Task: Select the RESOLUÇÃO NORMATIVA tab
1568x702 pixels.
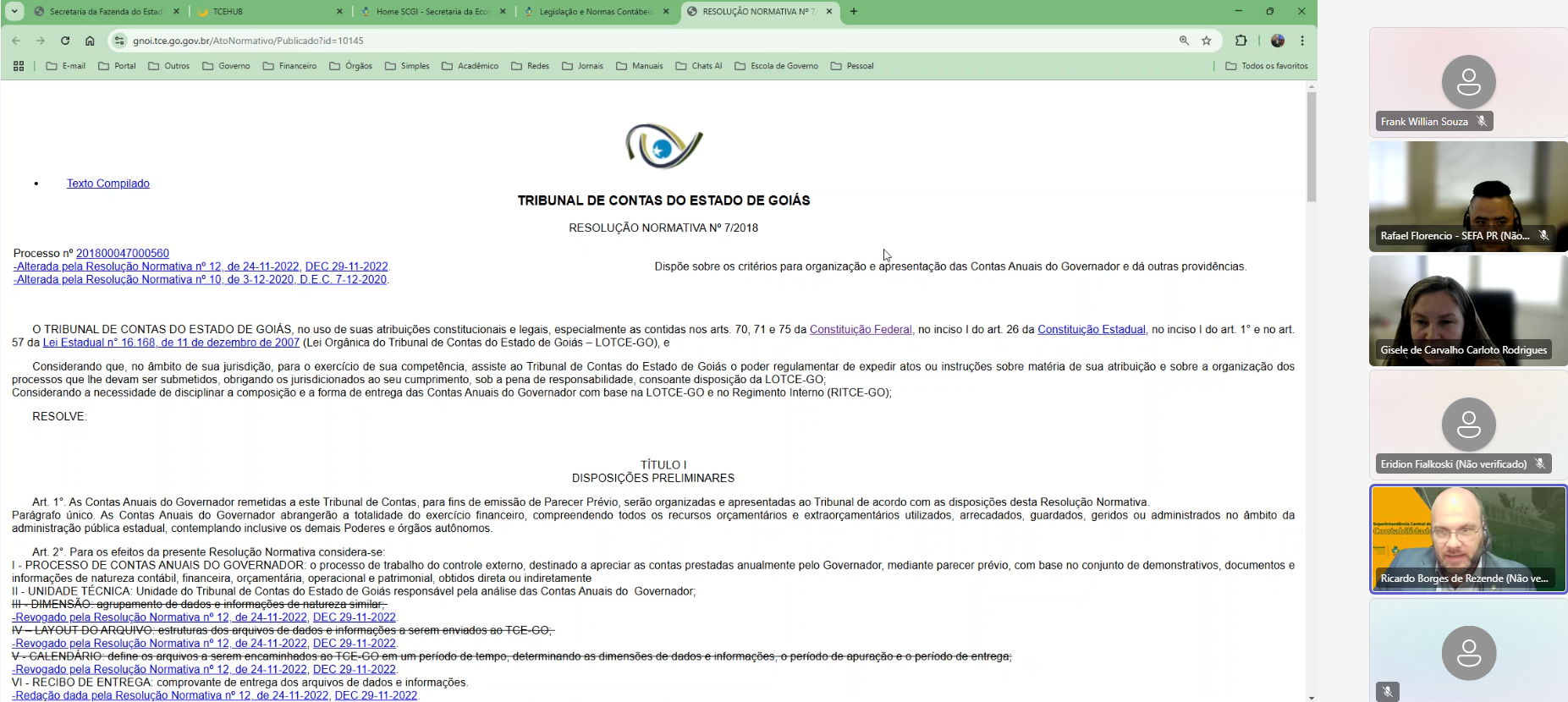Action: pyautogui.click(x=759, y=12)
